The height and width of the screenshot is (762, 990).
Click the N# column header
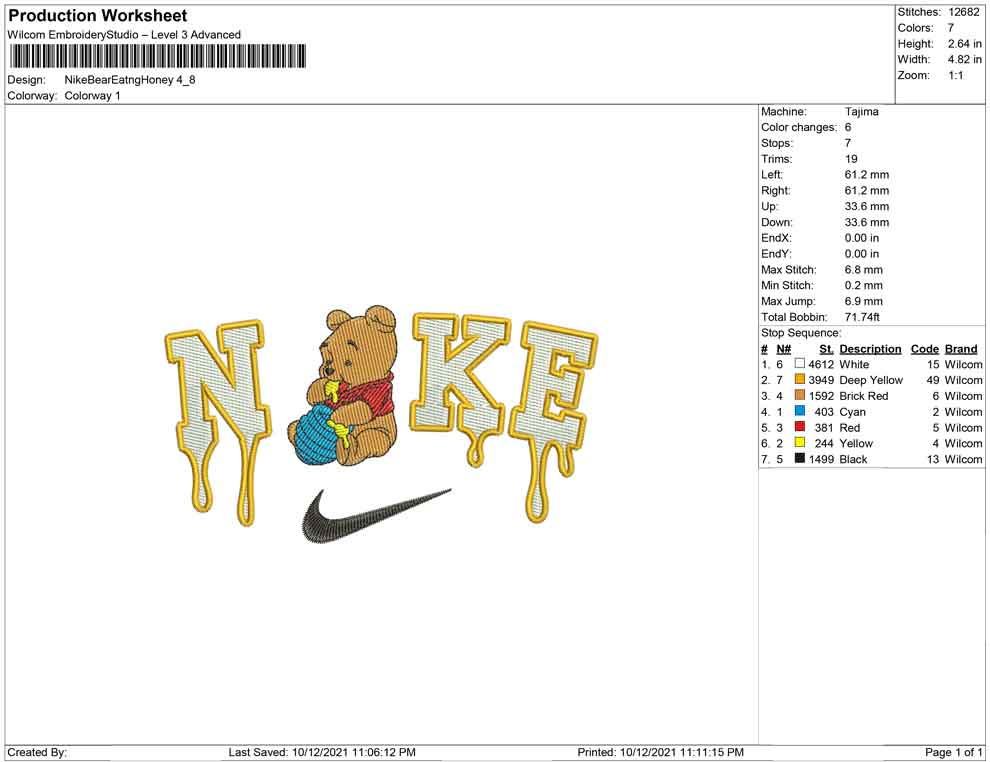(x=784, y=348)
